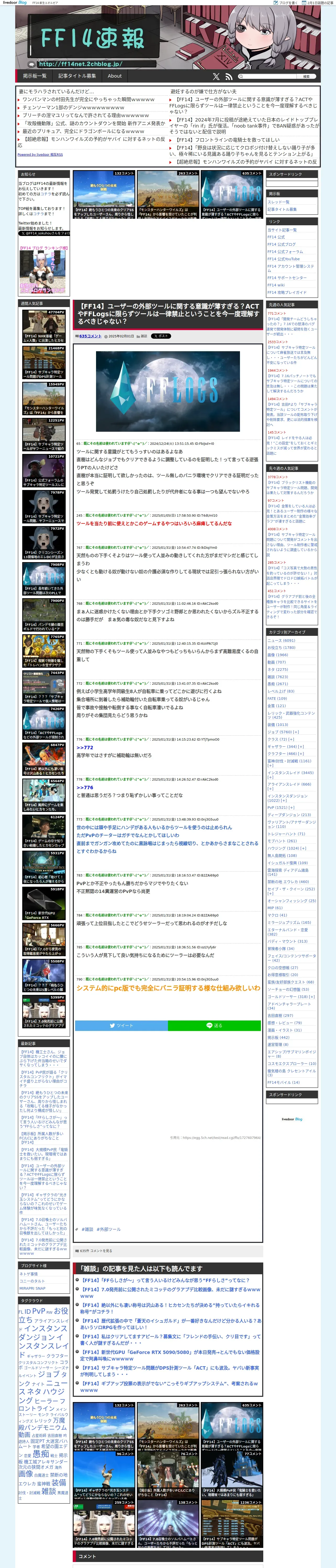Click the X ポスト button under the title
The image size is (336, 1568).
pos(161,336)
